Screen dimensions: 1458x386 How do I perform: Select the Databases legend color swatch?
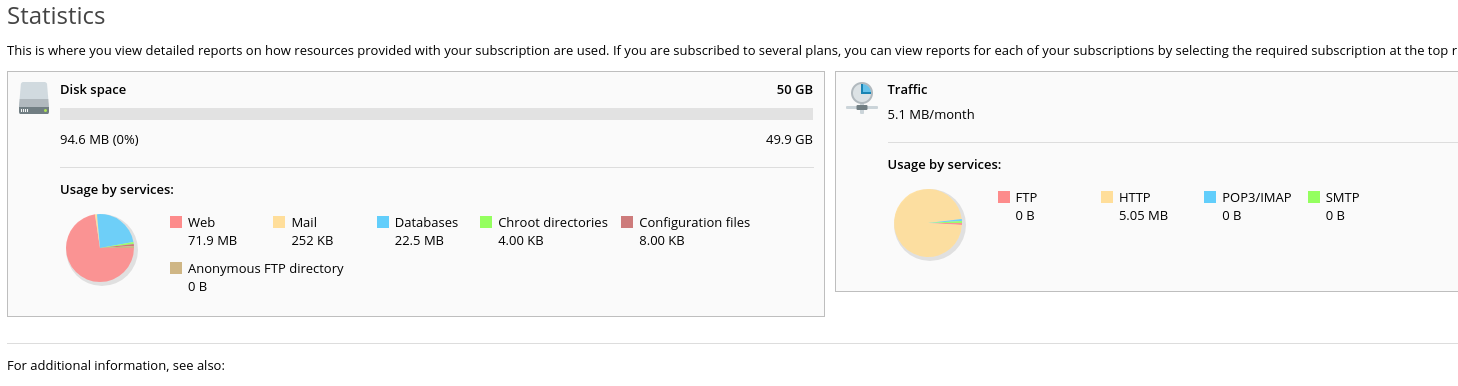pyautogui.click(x=383, y=222)
